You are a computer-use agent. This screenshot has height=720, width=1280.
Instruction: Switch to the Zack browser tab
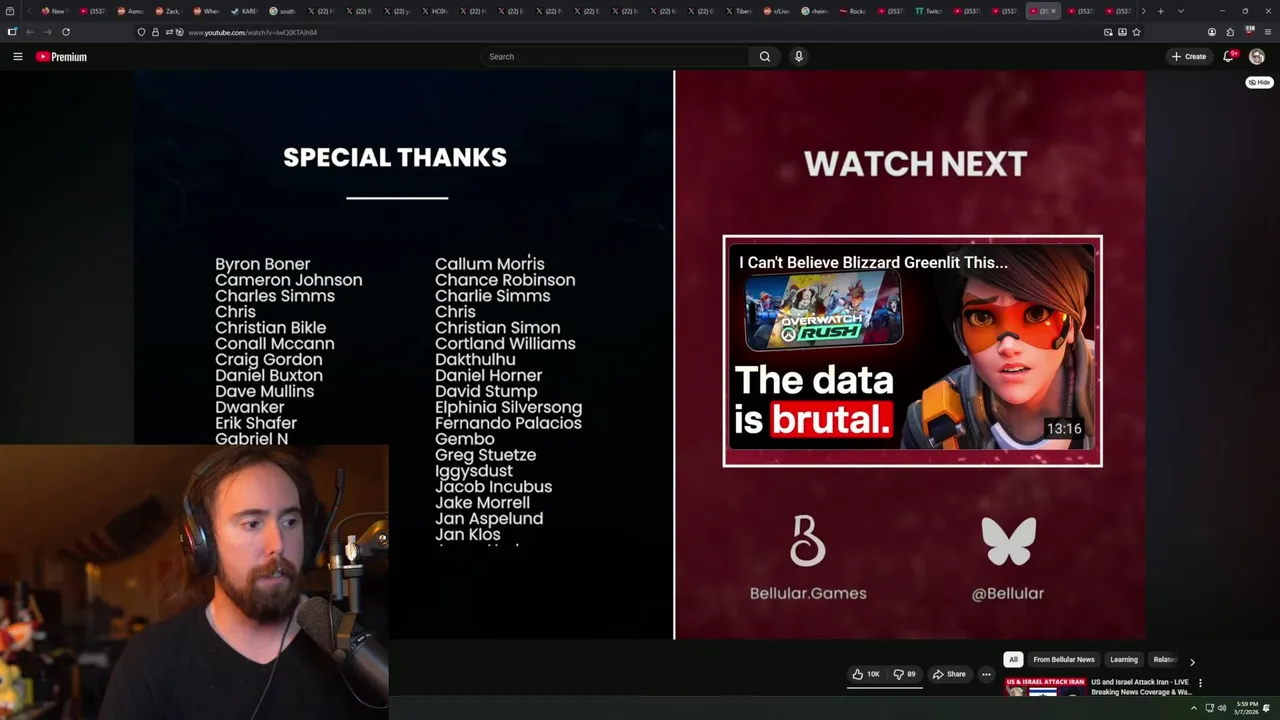[170, 11]
